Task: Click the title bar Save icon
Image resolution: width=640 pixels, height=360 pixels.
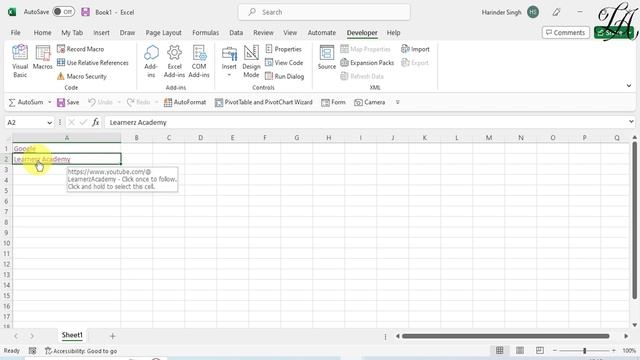Action: tap(85, 12)
